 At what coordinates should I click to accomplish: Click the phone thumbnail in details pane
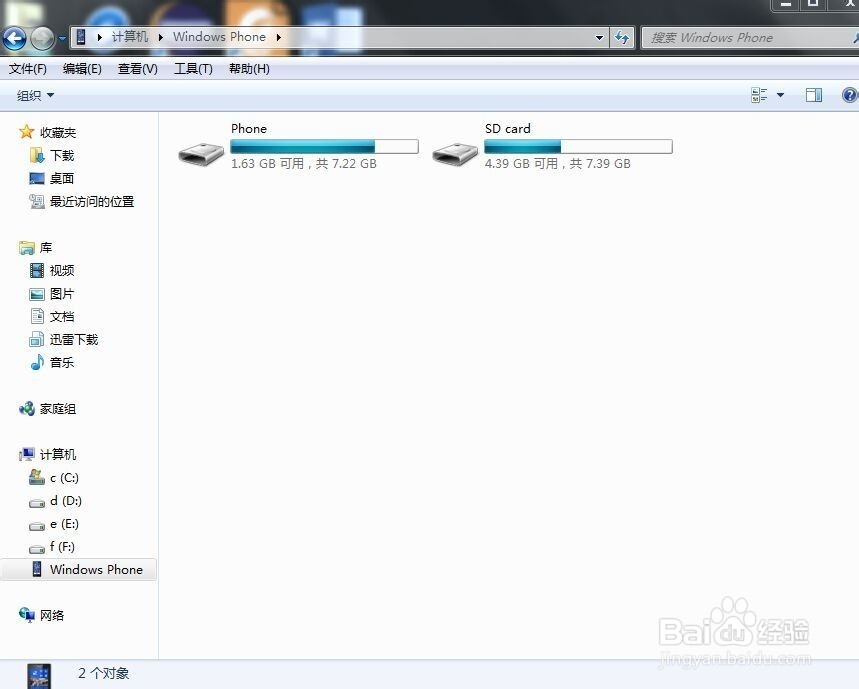(39, 676)
